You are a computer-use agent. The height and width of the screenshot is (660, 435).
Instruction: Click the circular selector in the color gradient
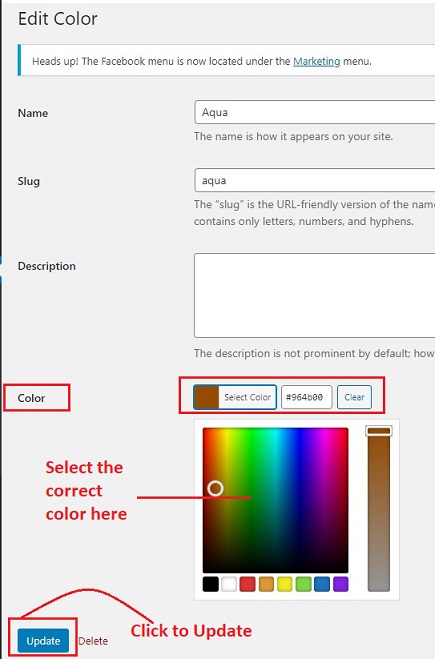(215, 488)
